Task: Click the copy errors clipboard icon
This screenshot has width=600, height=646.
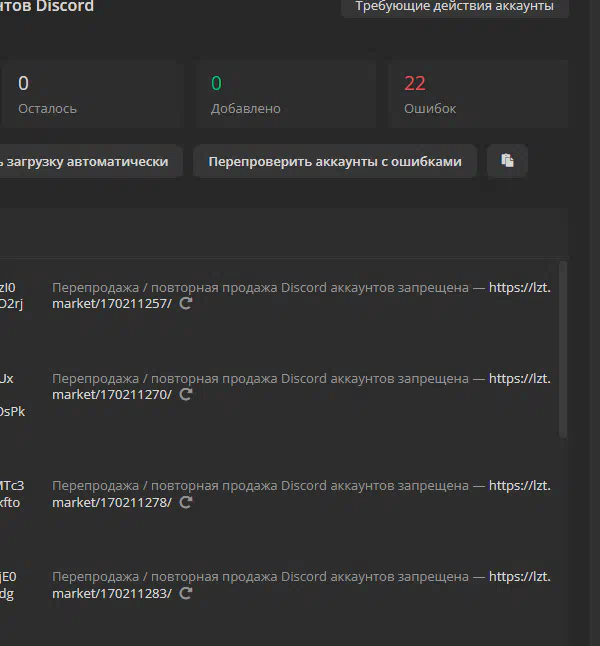Action: tap(507, 161)
